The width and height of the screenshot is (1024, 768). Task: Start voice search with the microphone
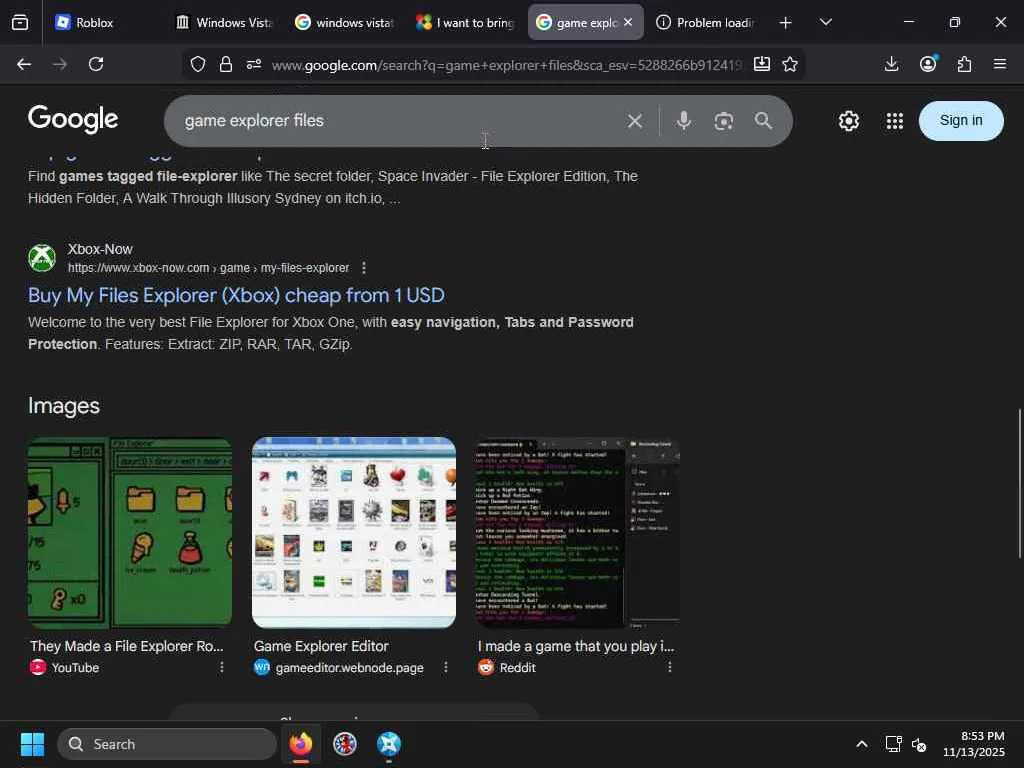coord(684,121)
